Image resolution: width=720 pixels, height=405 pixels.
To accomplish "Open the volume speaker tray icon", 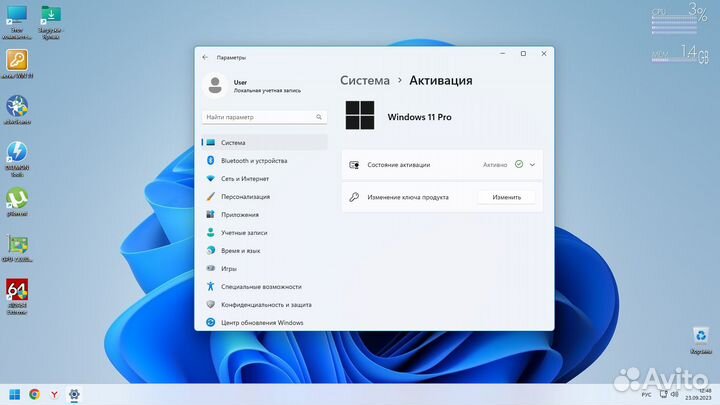I will point(674,394).
